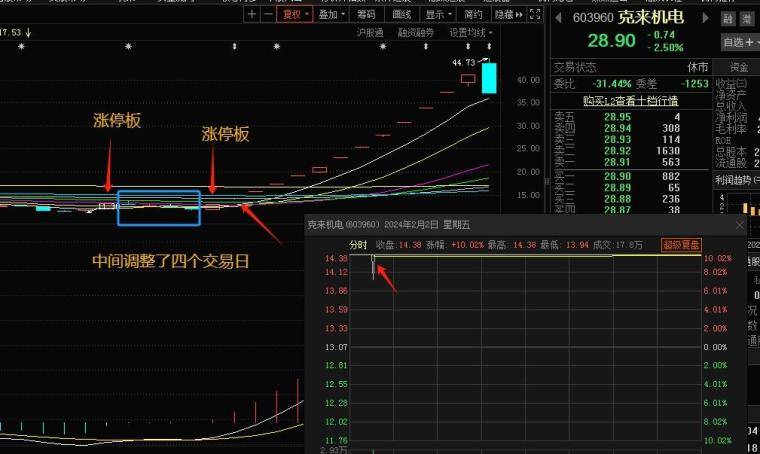760x454 pixels.
Task: Click the 净利润 row label
Action: [731, 118]
